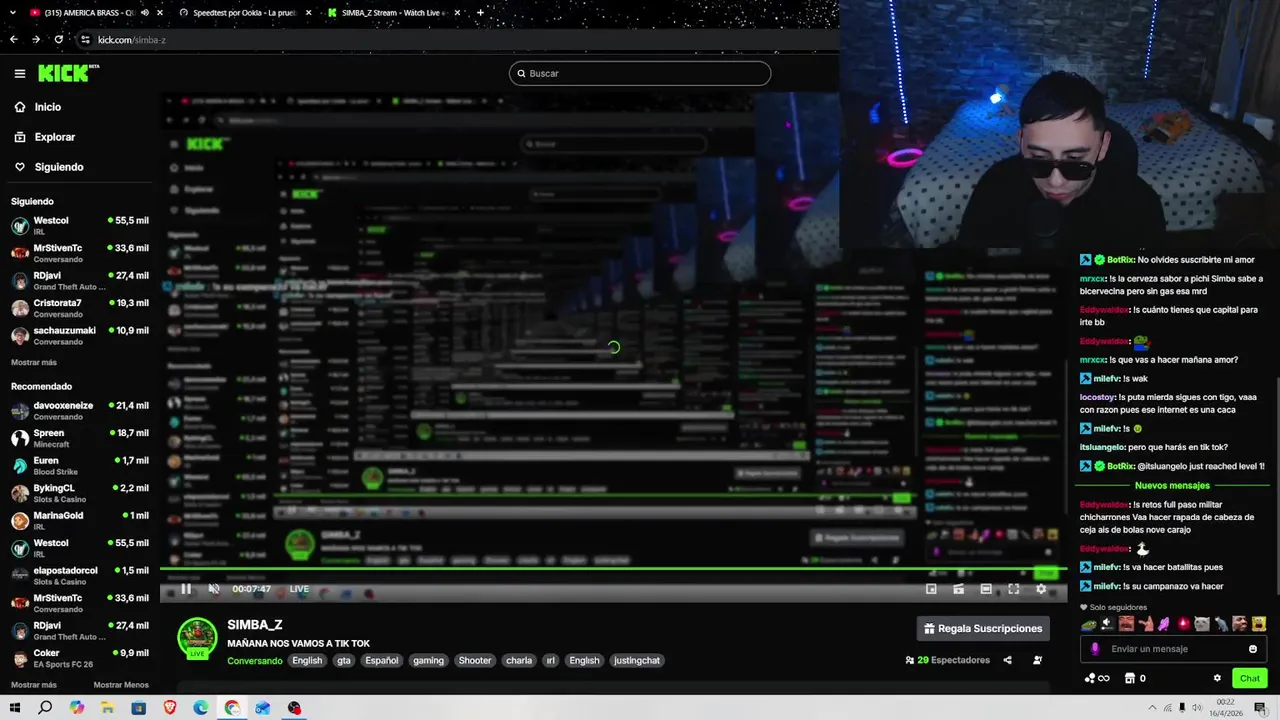Open elapostadorcol recommended channel
1280x720 pixels.
tap(80, 576)
